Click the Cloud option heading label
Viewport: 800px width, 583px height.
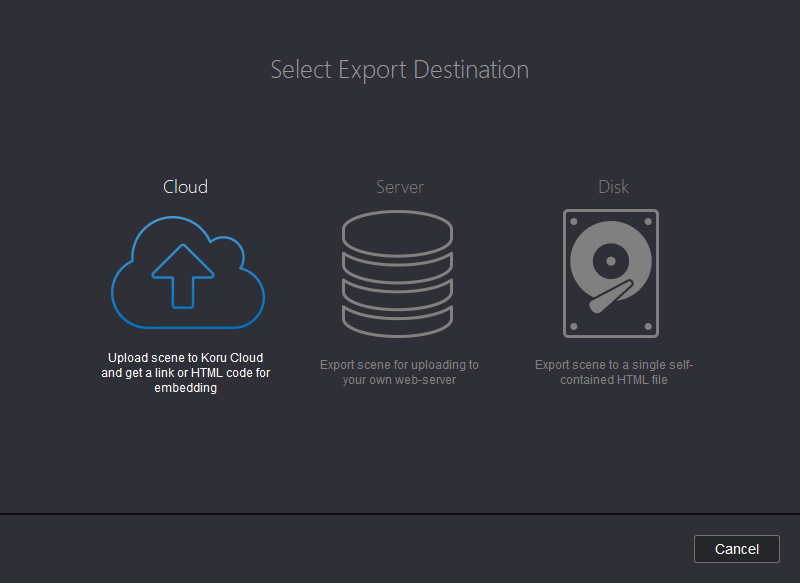[185, 187]
